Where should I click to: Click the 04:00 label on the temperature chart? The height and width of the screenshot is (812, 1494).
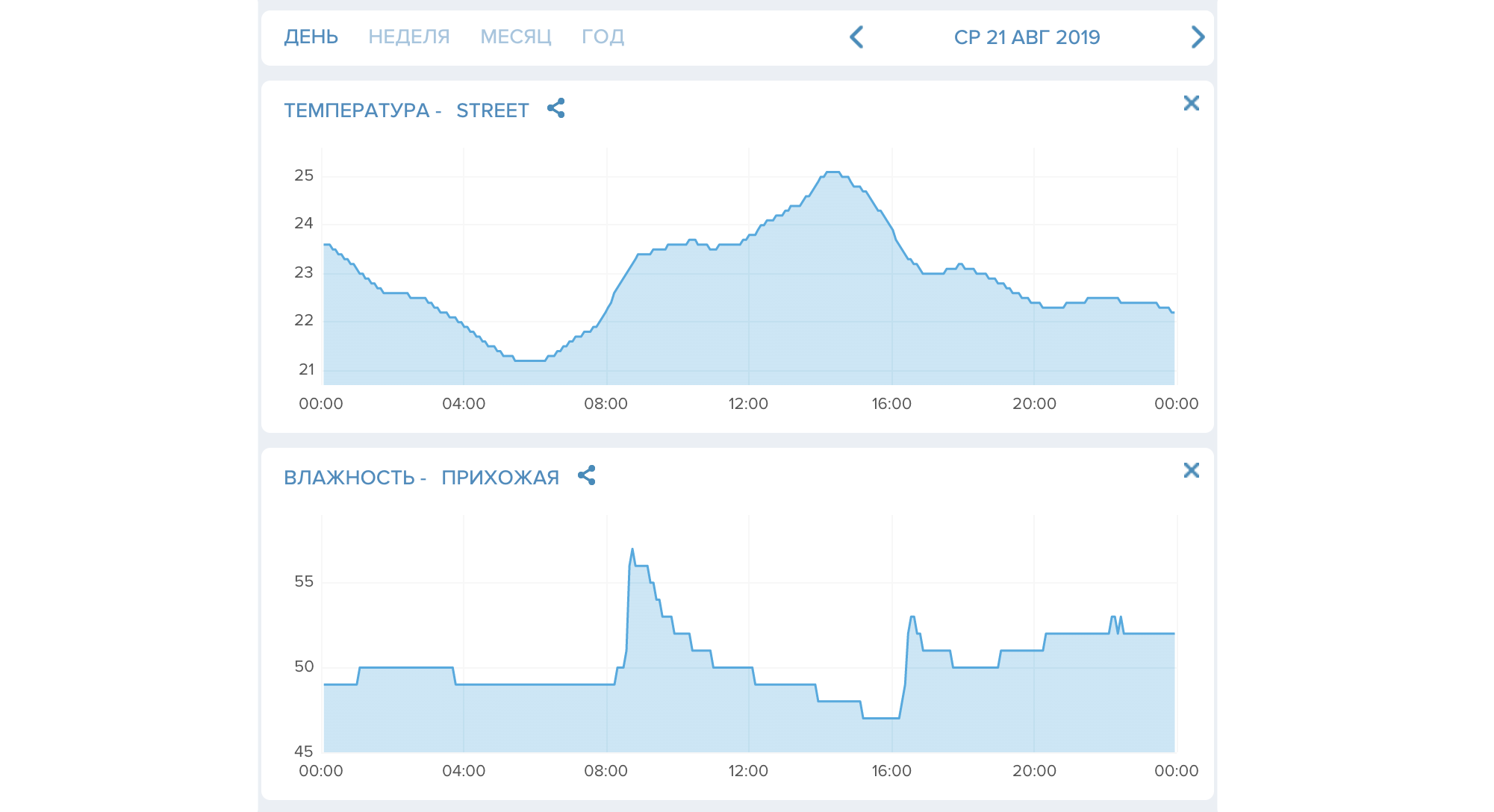[x=464, y=404]
